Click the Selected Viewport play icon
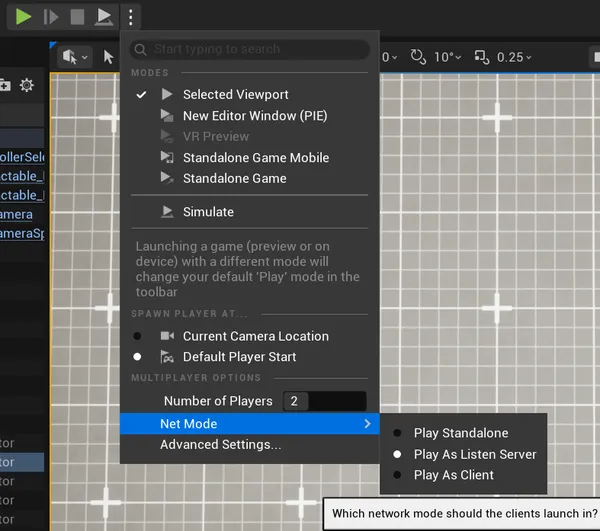This screenshot has width=600, height=531. tap(167, 94)
